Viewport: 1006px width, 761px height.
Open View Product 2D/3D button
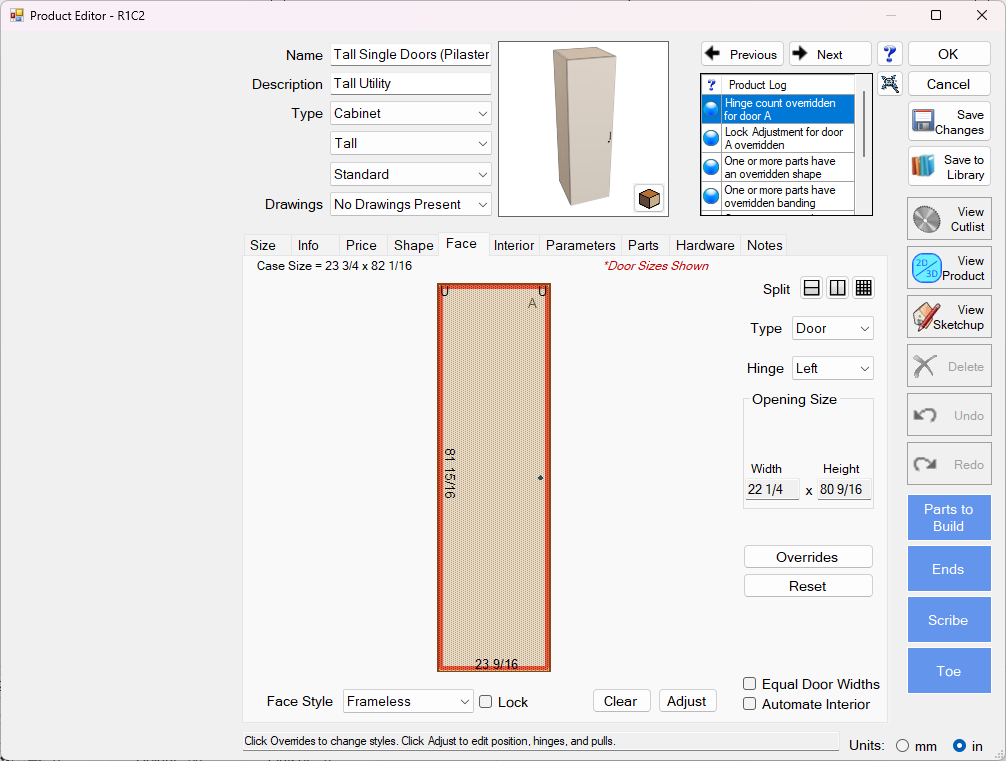coord(949,268)
